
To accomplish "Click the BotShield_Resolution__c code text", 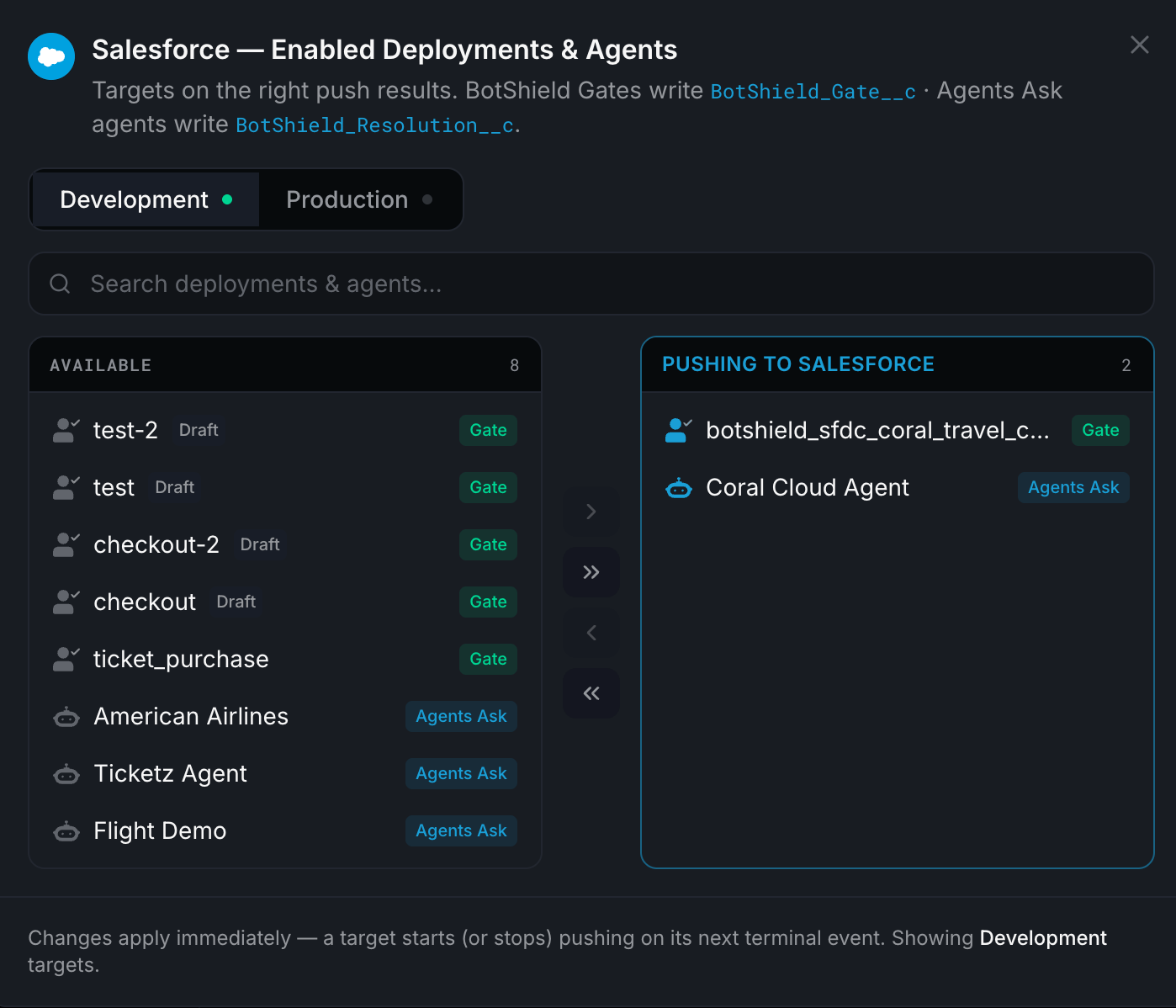I will tap(374, 125).
